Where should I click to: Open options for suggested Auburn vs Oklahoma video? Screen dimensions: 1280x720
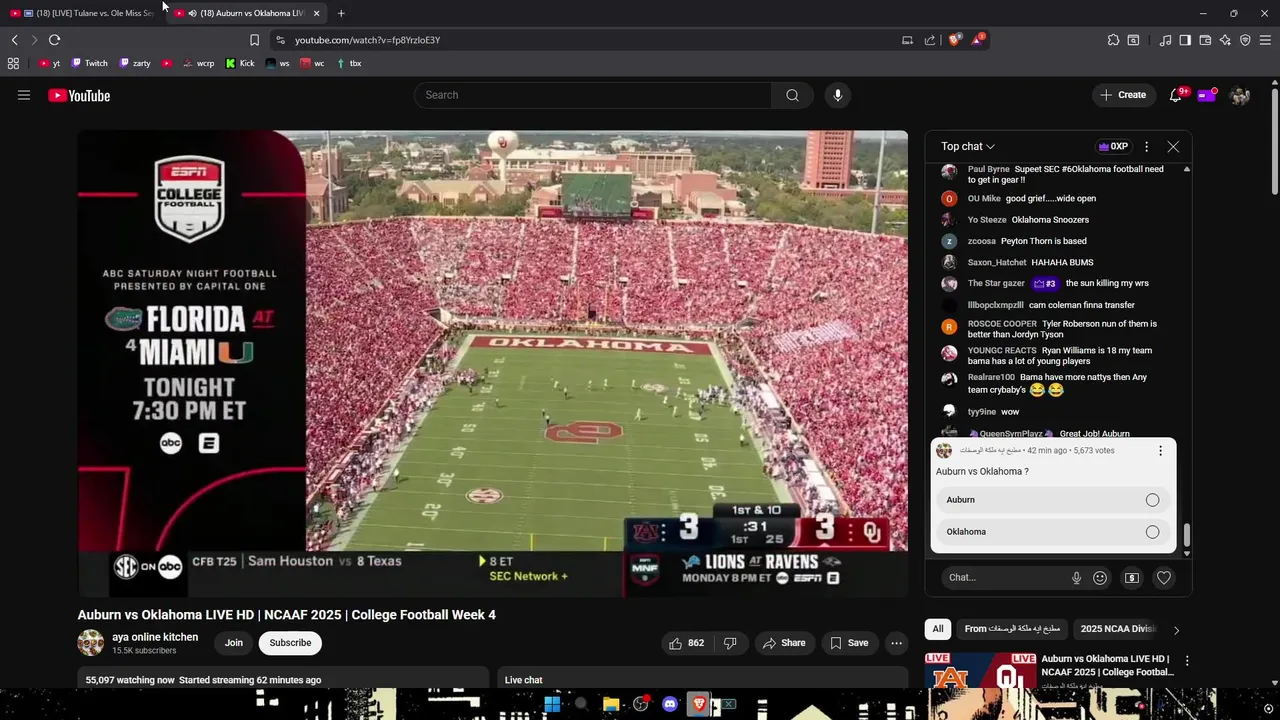click(1187, 661)
